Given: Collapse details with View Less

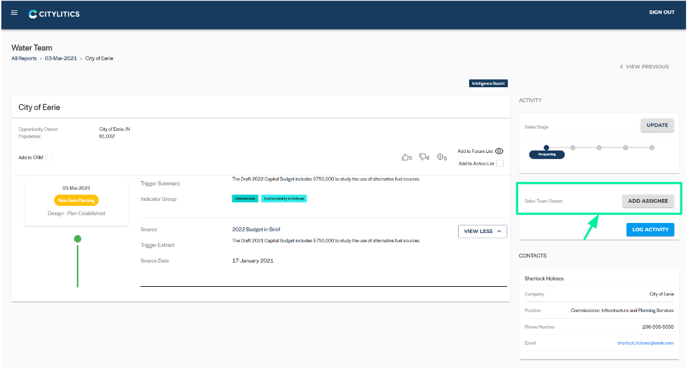Looking at the screenshot, I should pos(482,231).
